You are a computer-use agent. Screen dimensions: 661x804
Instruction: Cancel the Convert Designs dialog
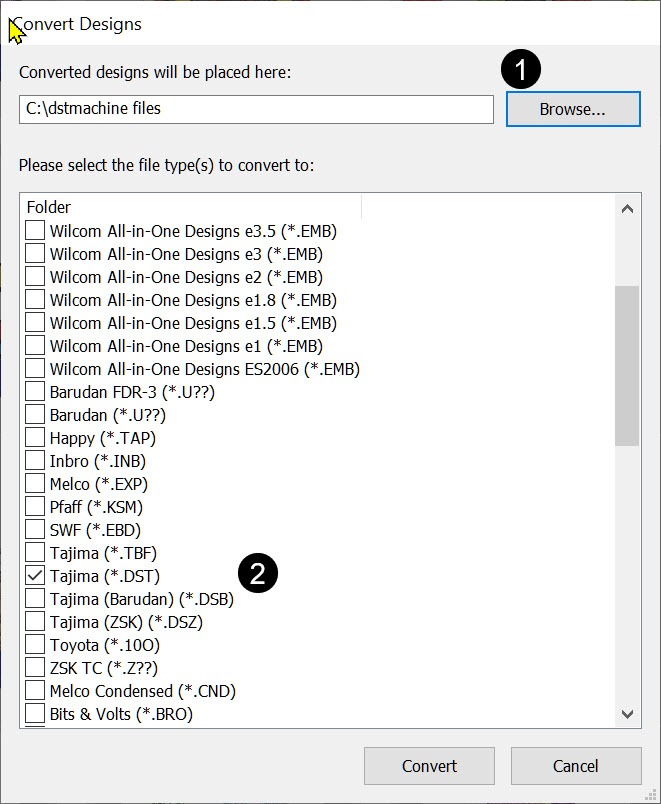coord(575,766)
